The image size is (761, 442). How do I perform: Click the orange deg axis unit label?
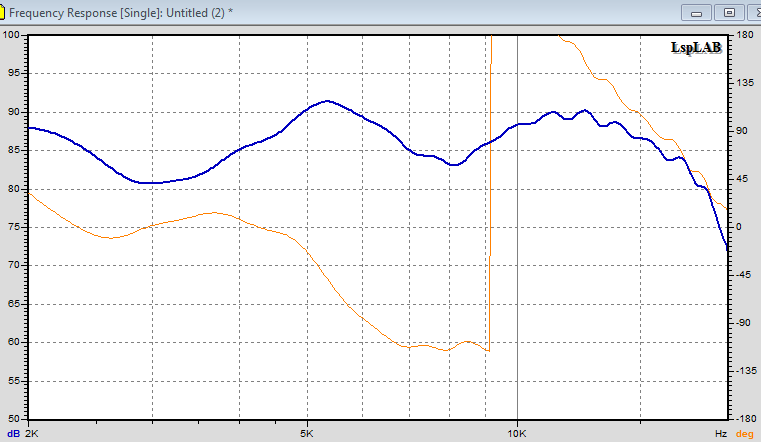pos(745,434)
